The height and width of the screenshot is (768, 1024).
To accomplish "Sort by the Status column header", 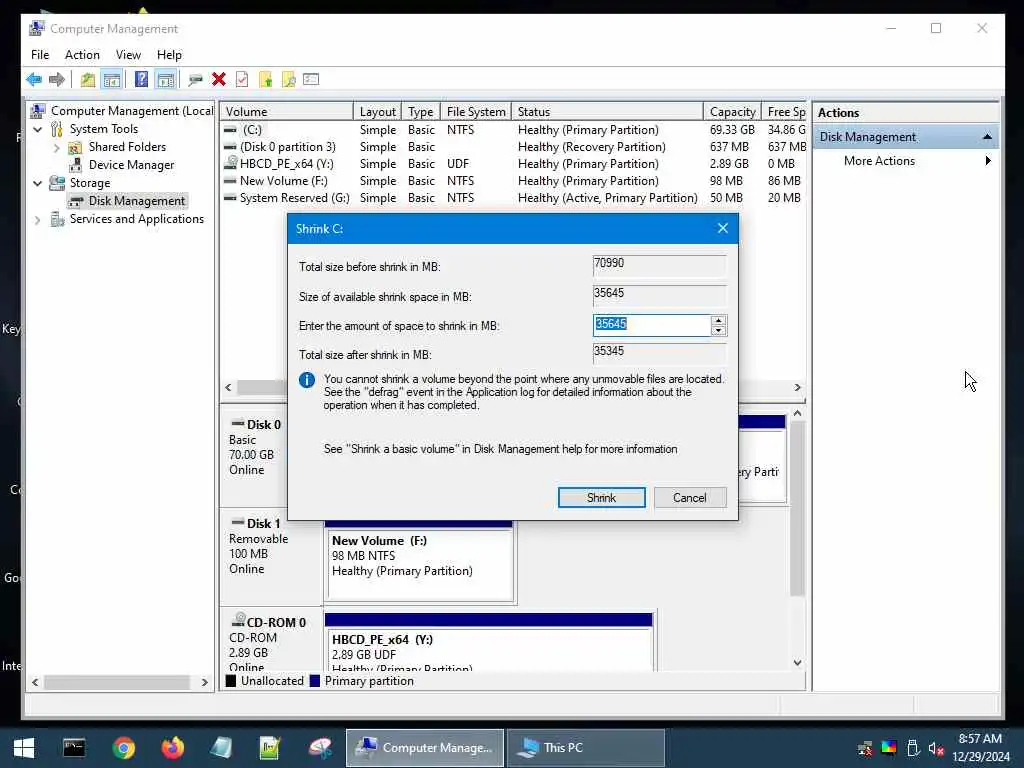I will point(607,112).
